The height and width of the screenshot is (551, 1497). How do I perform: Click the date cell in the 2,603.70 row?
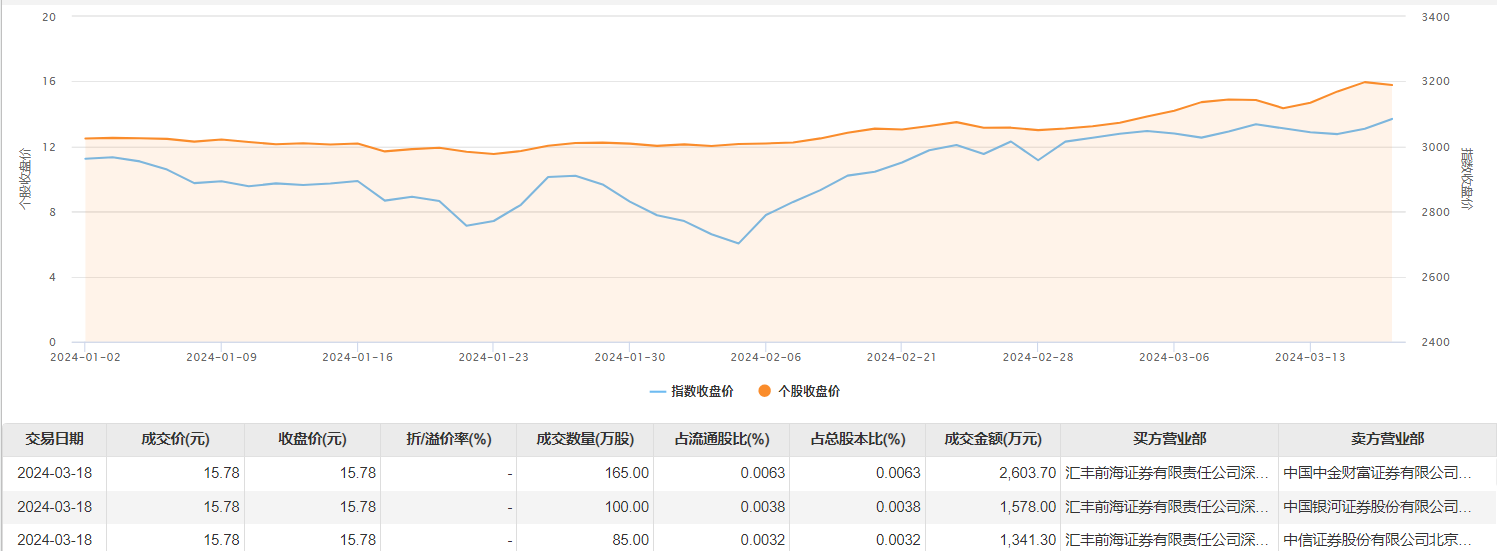click(x=54, y=473)
